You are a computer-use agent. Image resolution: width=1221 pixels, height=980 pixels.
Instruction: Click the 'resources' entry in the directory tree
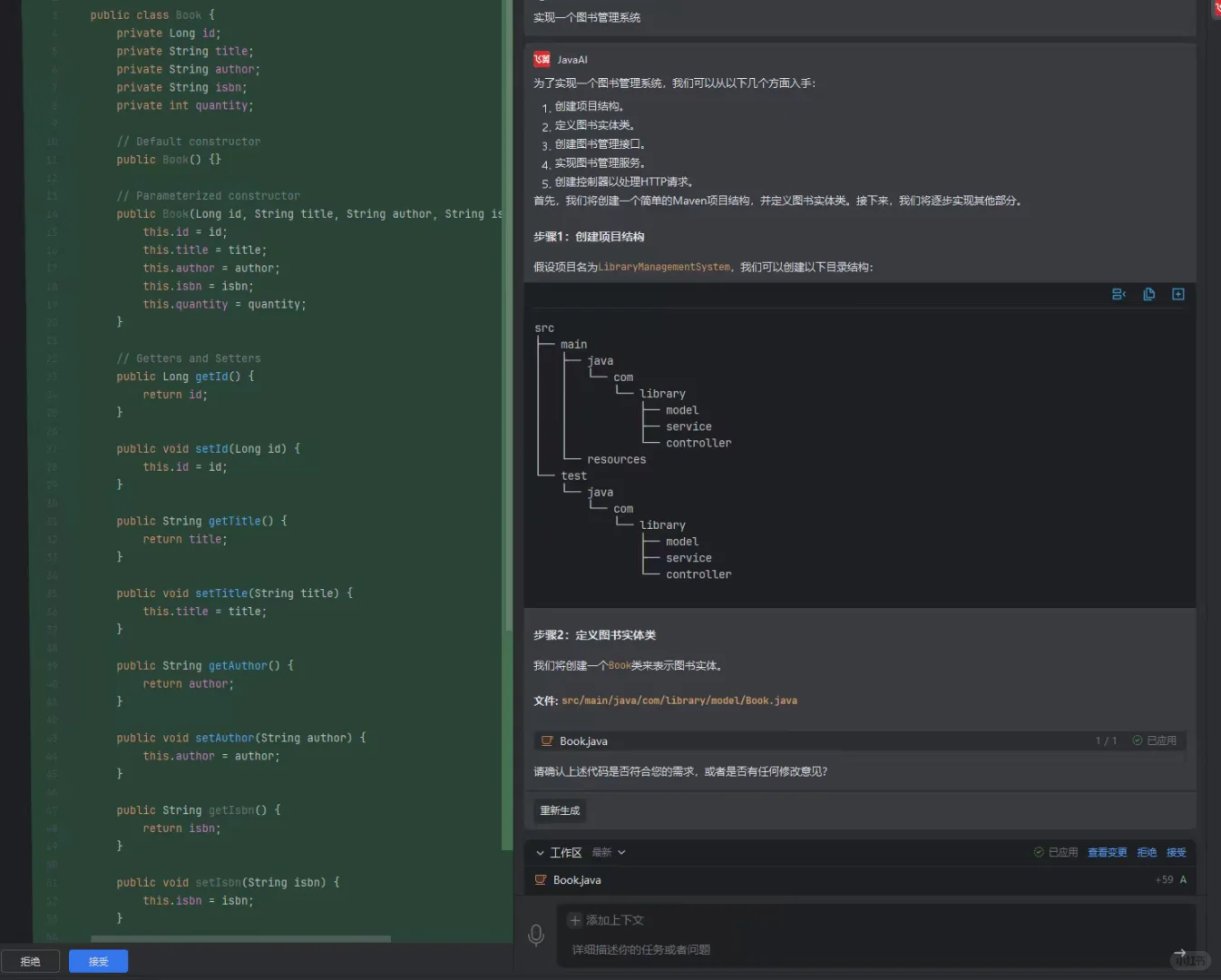(x=617, y=460)
